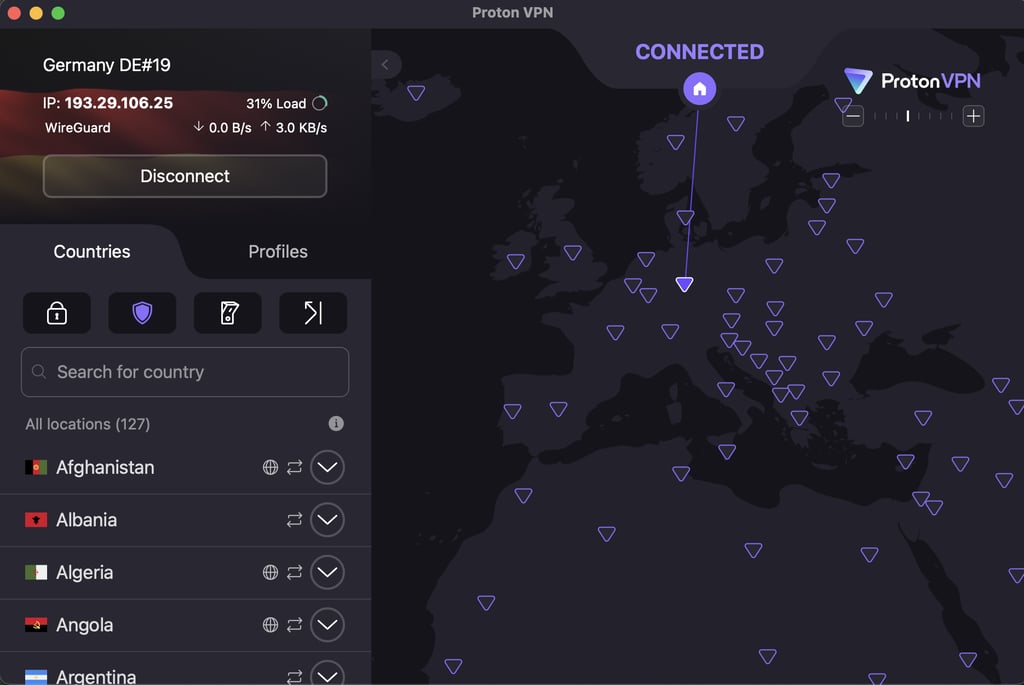
Task: Click the Disconnect button
Action: click(x=185, y=176)
